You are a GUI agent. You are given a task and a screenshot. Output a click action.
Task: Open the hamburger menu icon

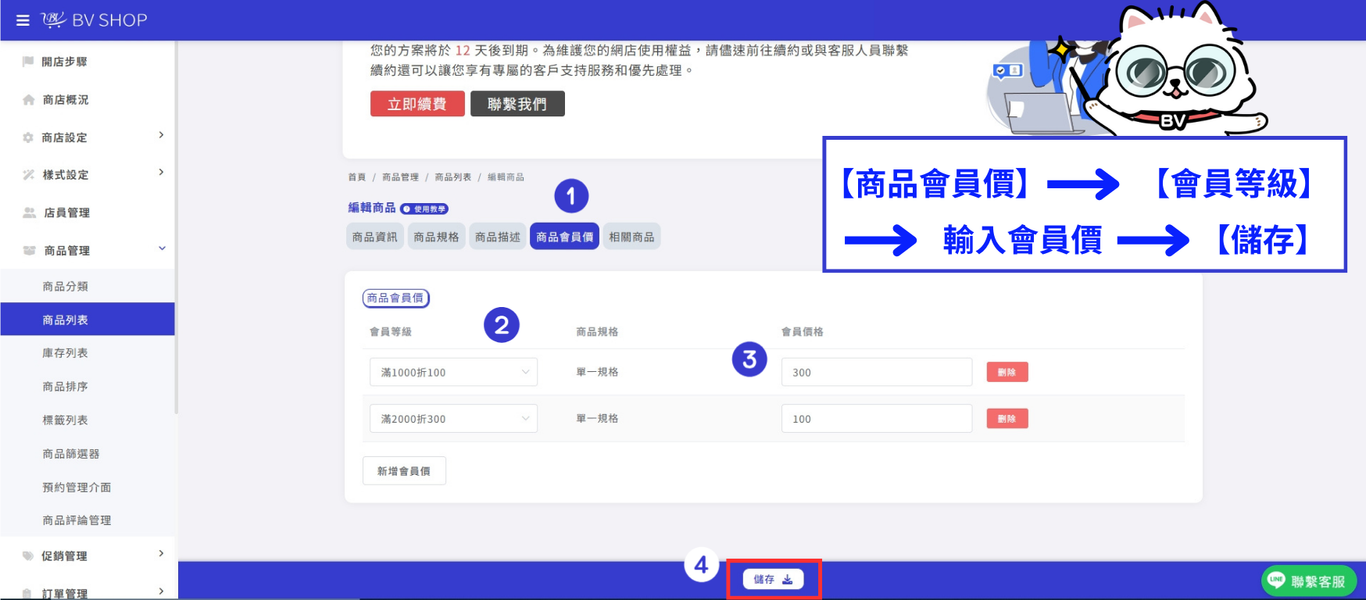coord(23,20)
